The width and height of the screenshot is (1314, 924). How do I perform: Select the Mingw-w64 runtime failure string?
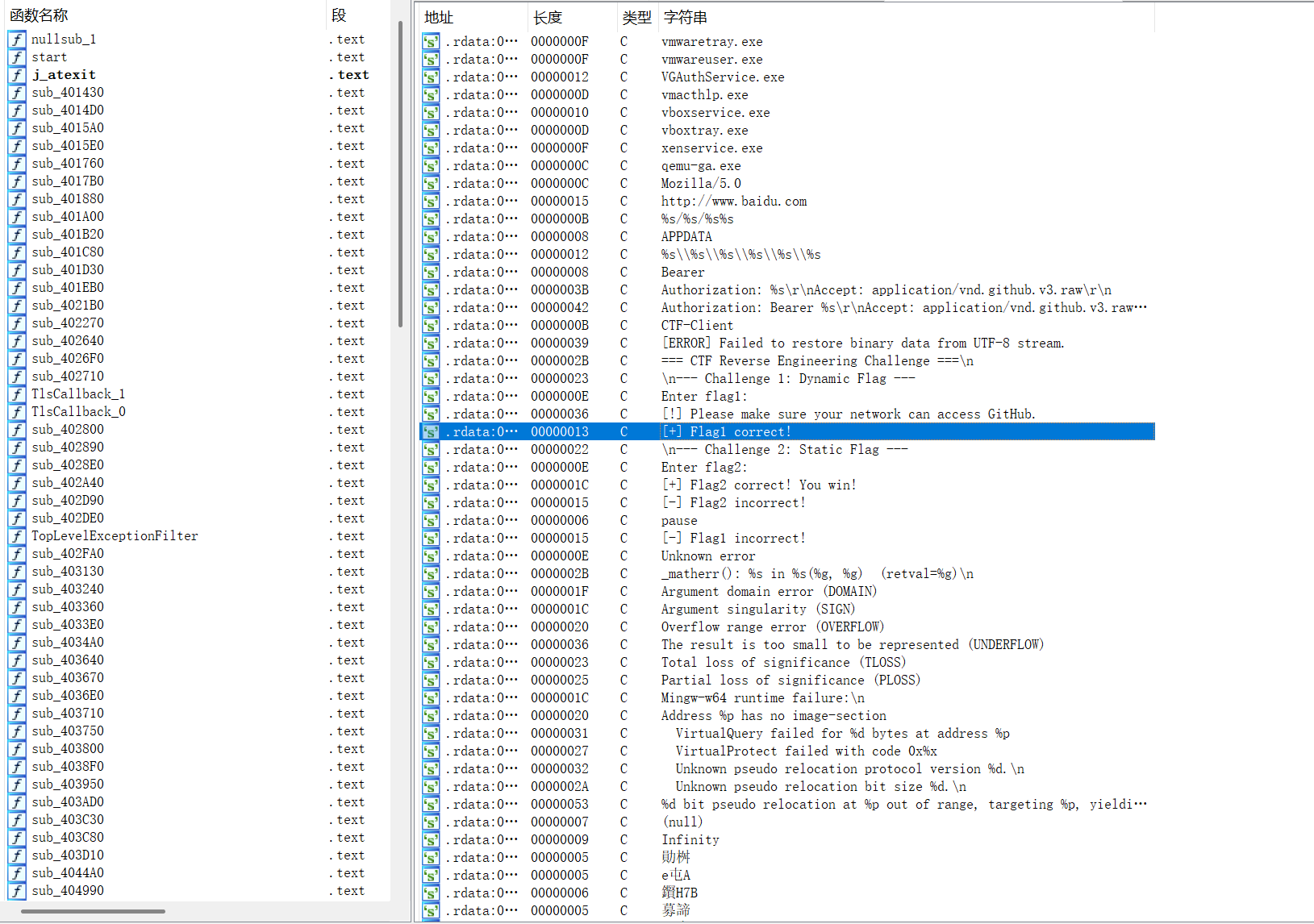click(763, 698)
